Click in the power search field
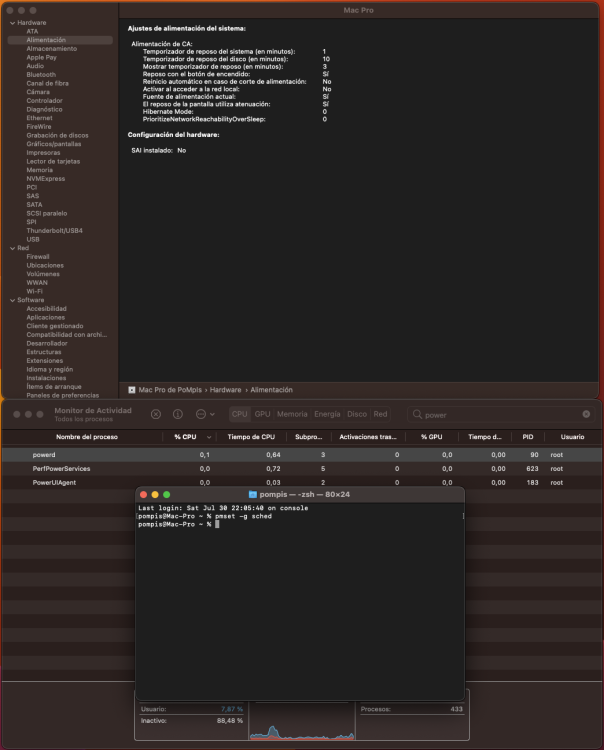604x750 pixels. coord(501,415)
